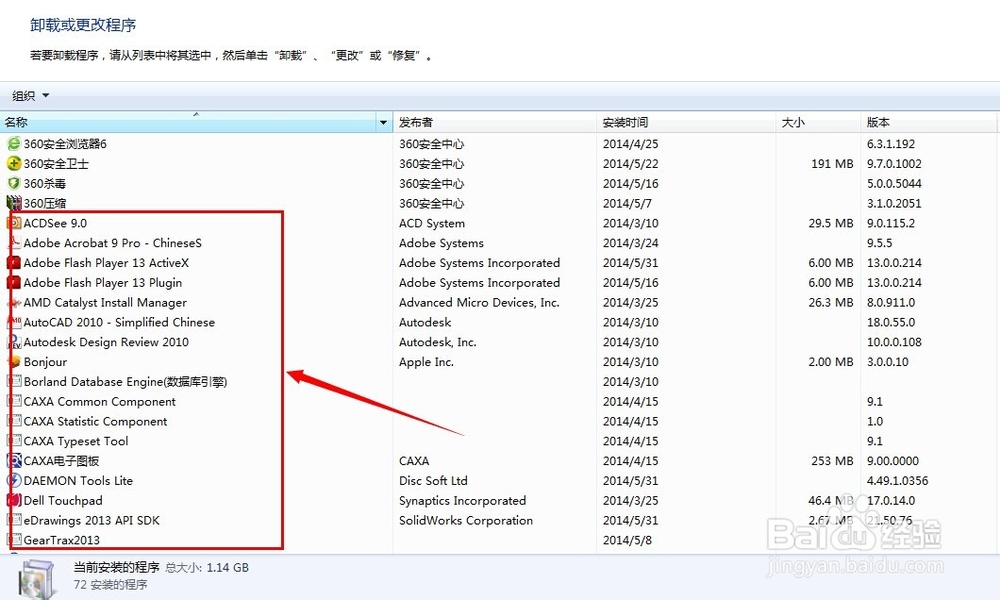Click the 360杀毒 antivirus icon
This screenshot has width=1000, height=600.
click(12, 183)
